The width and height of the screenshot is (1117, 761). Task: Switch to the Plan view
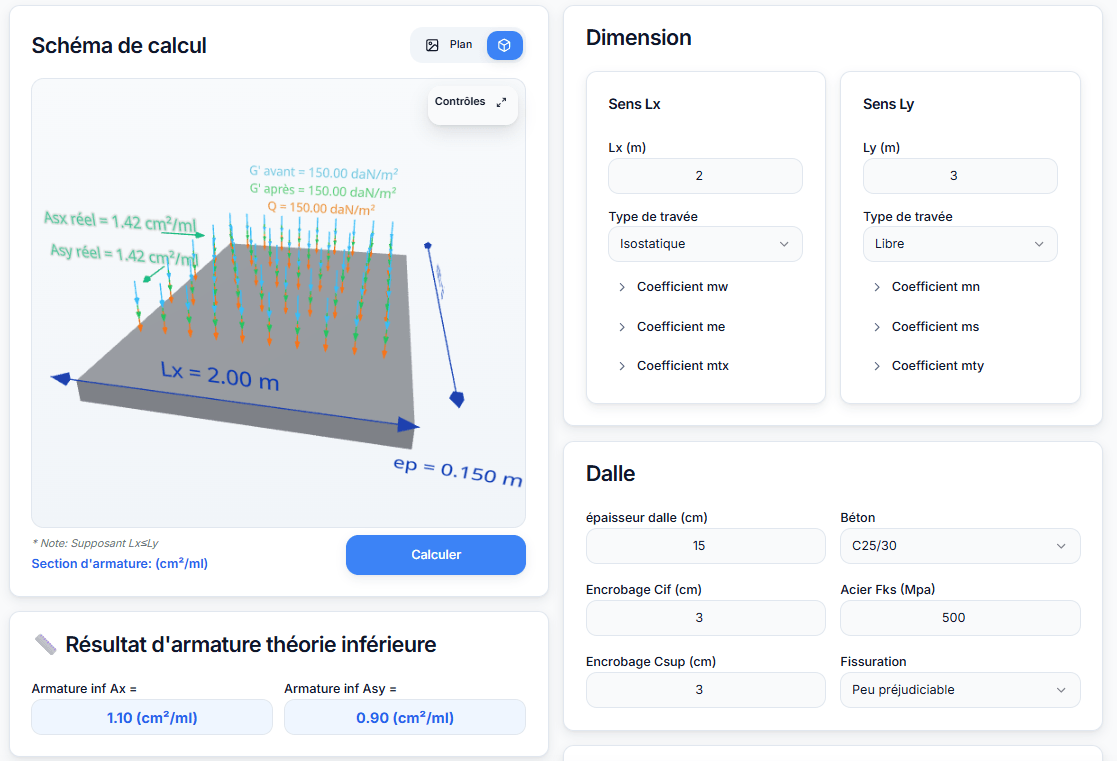pyautogui.click(x=449, y=45)
